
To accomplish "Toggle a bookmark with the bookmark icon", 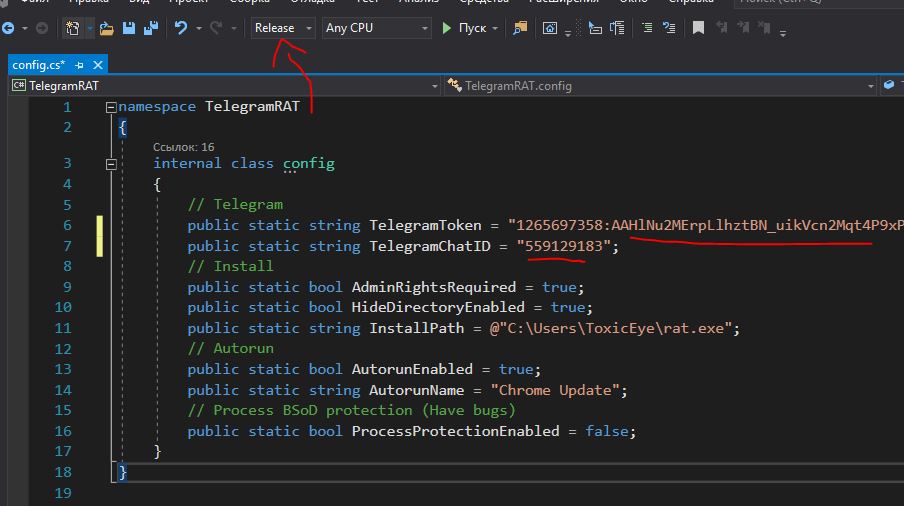I will pos(698,28).
